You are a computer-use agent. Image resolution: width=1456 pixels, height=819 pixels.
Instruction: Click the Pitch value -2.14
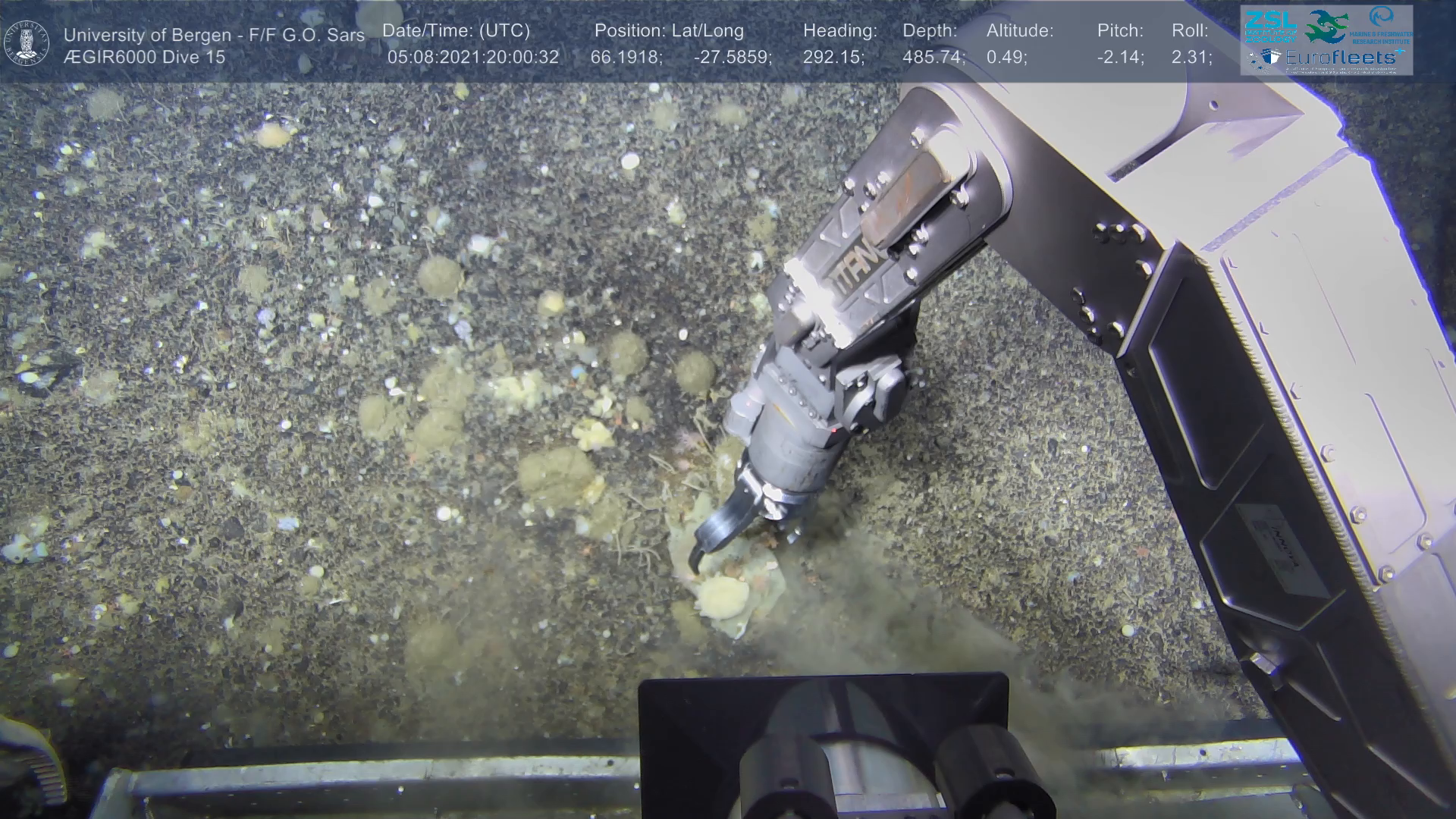[x=1120, y=58]
